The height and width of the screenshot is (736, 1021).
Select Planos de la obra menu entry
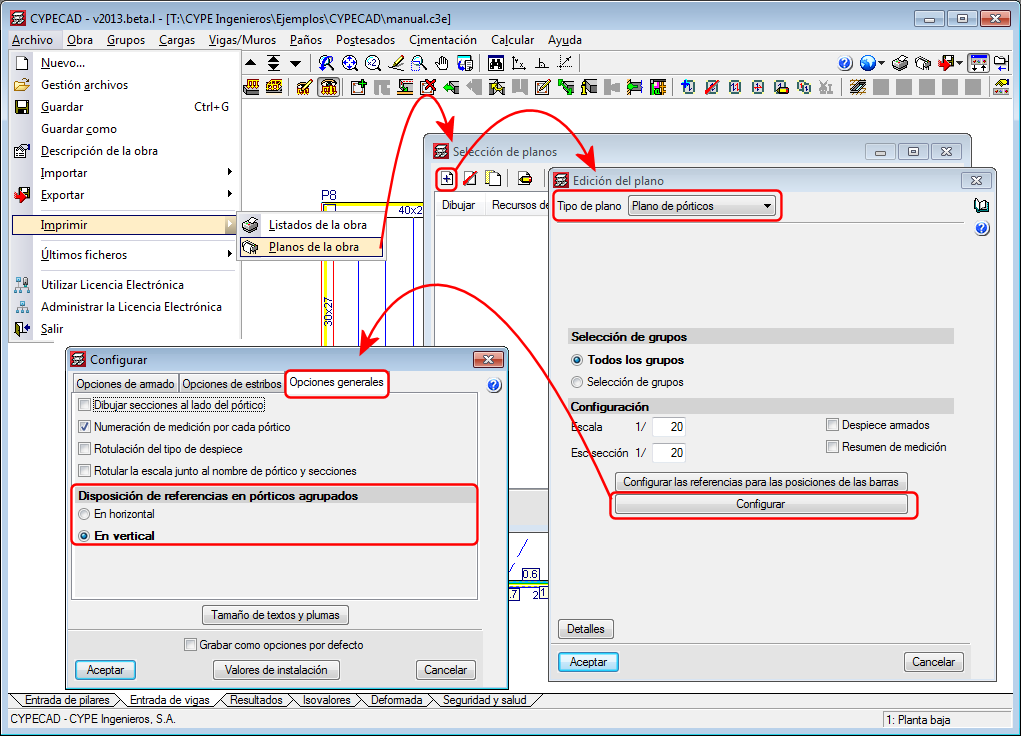click(312, 247)
